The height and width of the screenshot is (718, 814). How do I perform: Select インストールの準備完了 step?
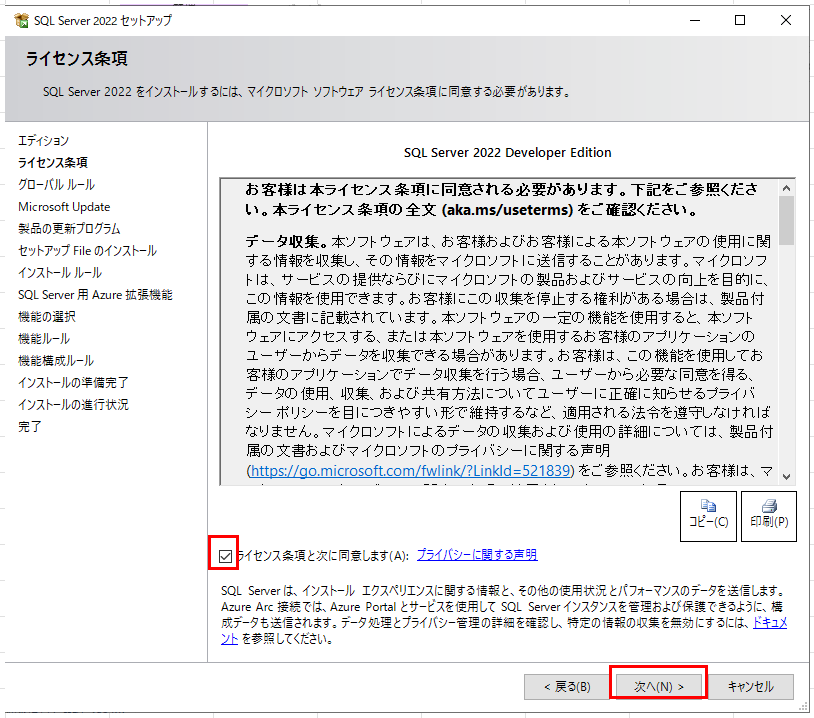(x=73, y=382)
